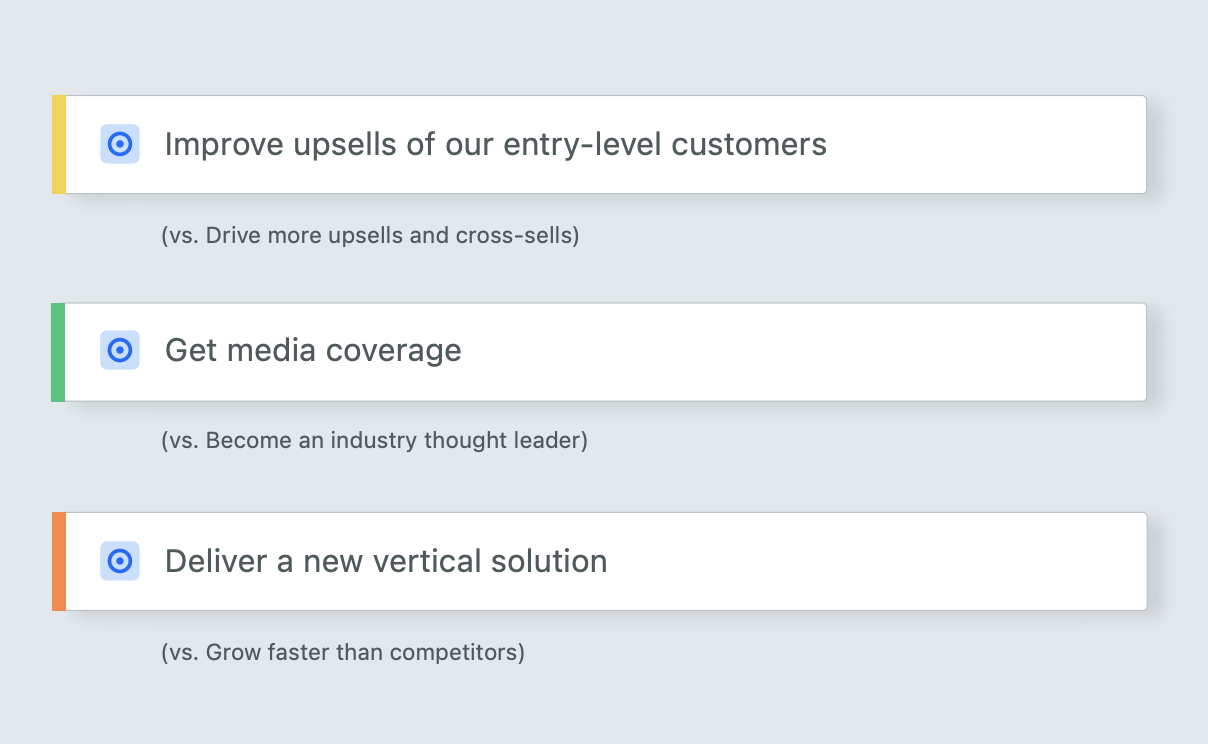
Task: Select the objective icon for 'Deliver a new vertical solution'
Action: pyautogui.click(x=120, y=561)
